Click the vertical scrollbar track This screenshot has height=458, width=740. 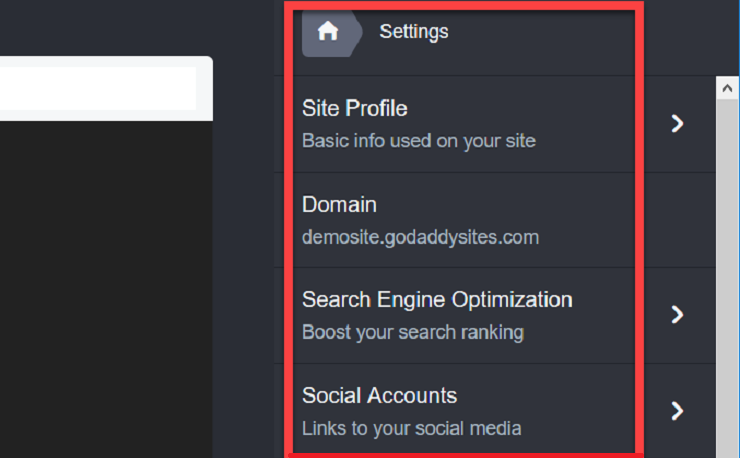click(727, 279)
